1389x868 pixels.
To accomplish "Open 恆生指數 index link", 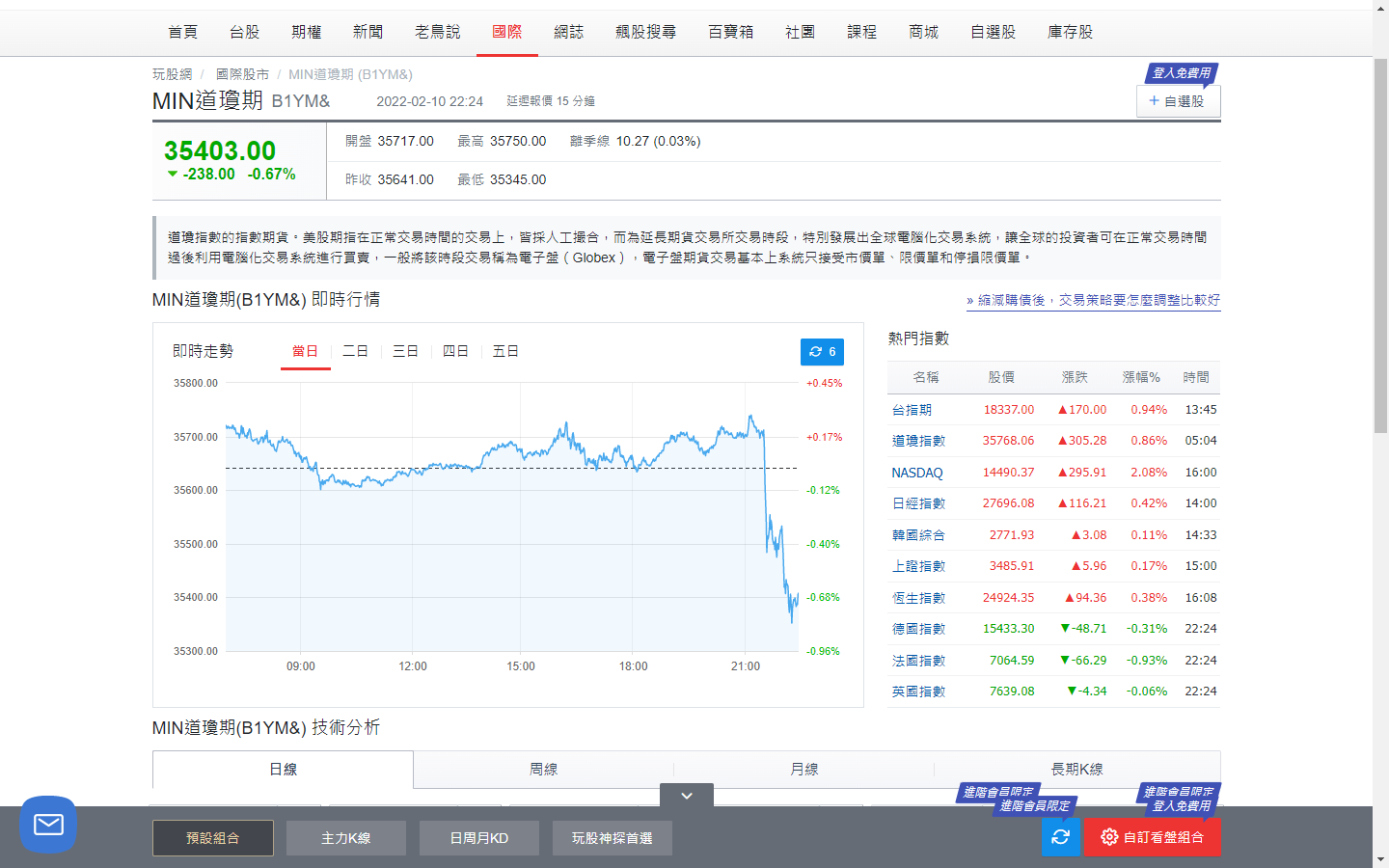I will 918,598.
